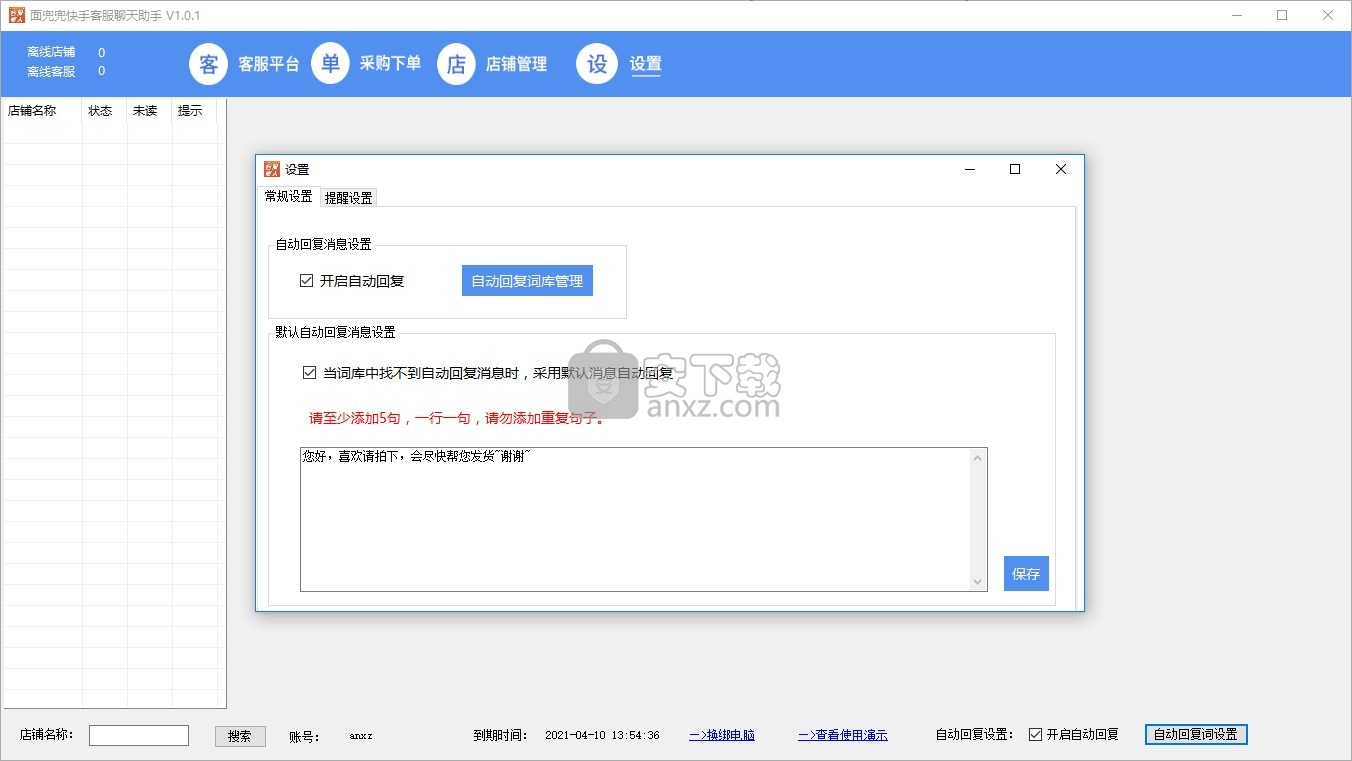This screenshot has width=1352, height=761.
Task: Open the 查看使用演示 link
Action: tap(843, 735)
